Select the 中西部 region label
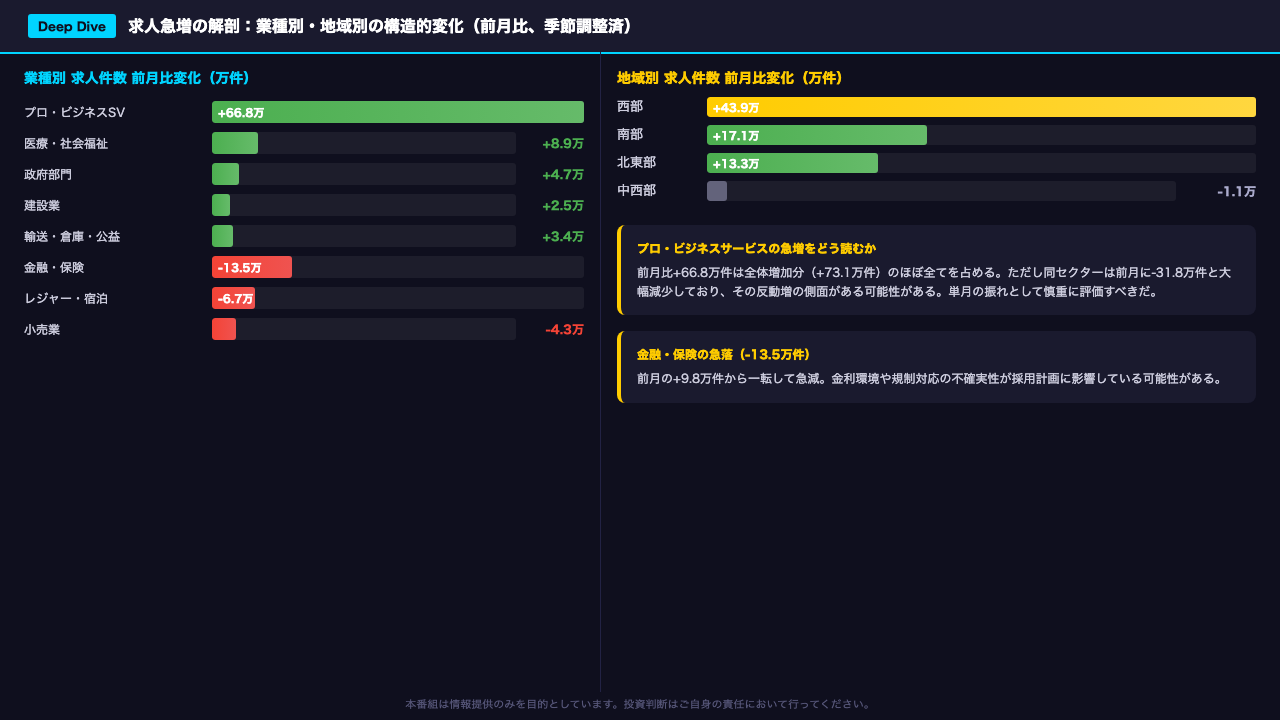The image size is (1280, 720). click(x=637, y=190)
